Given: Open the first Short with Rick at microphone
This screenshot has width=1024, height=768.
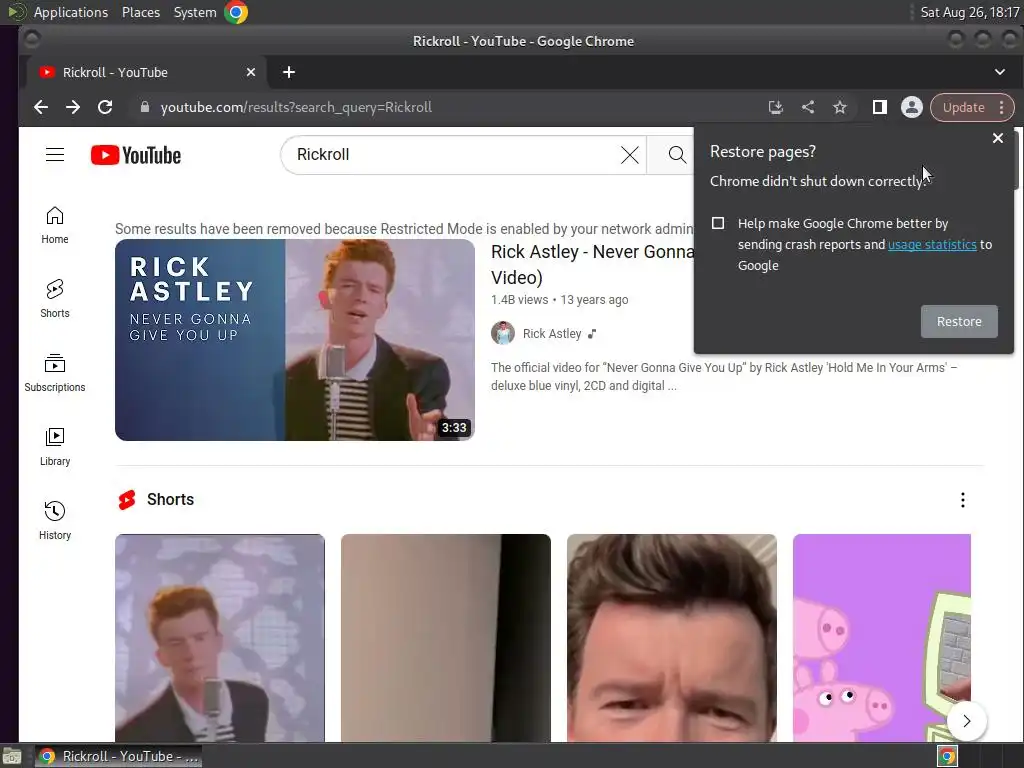Looking at the screenshot, I should pyautogui.click(x=219, y=638).
